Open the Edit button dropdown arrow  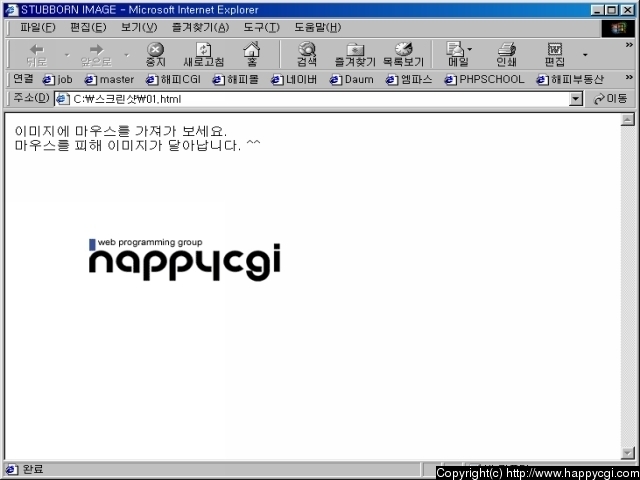(x=585, y=55)
